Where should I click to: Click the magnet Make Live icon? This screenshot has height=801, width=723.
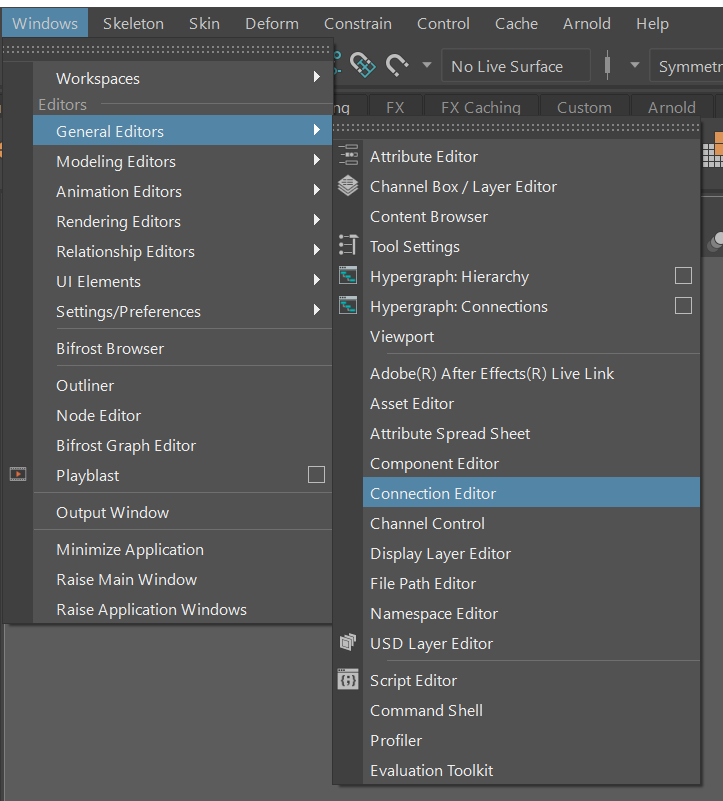pyautogui.click(x=397, y=66)
